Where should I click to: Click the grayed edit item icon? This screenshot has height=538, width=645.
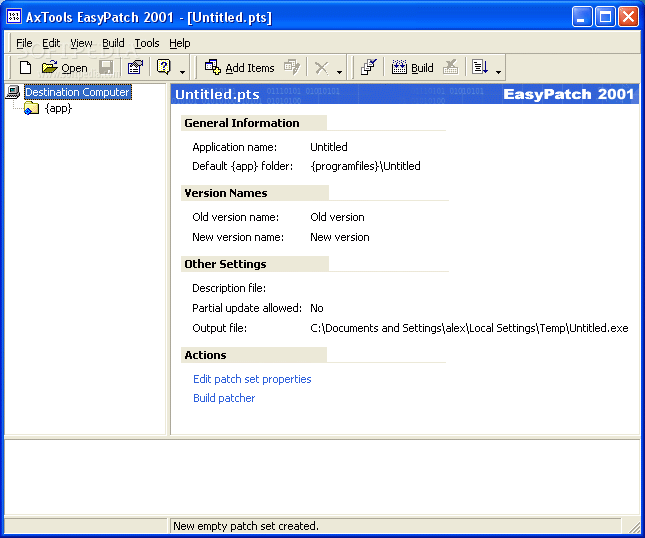click(x=292, y=67)
